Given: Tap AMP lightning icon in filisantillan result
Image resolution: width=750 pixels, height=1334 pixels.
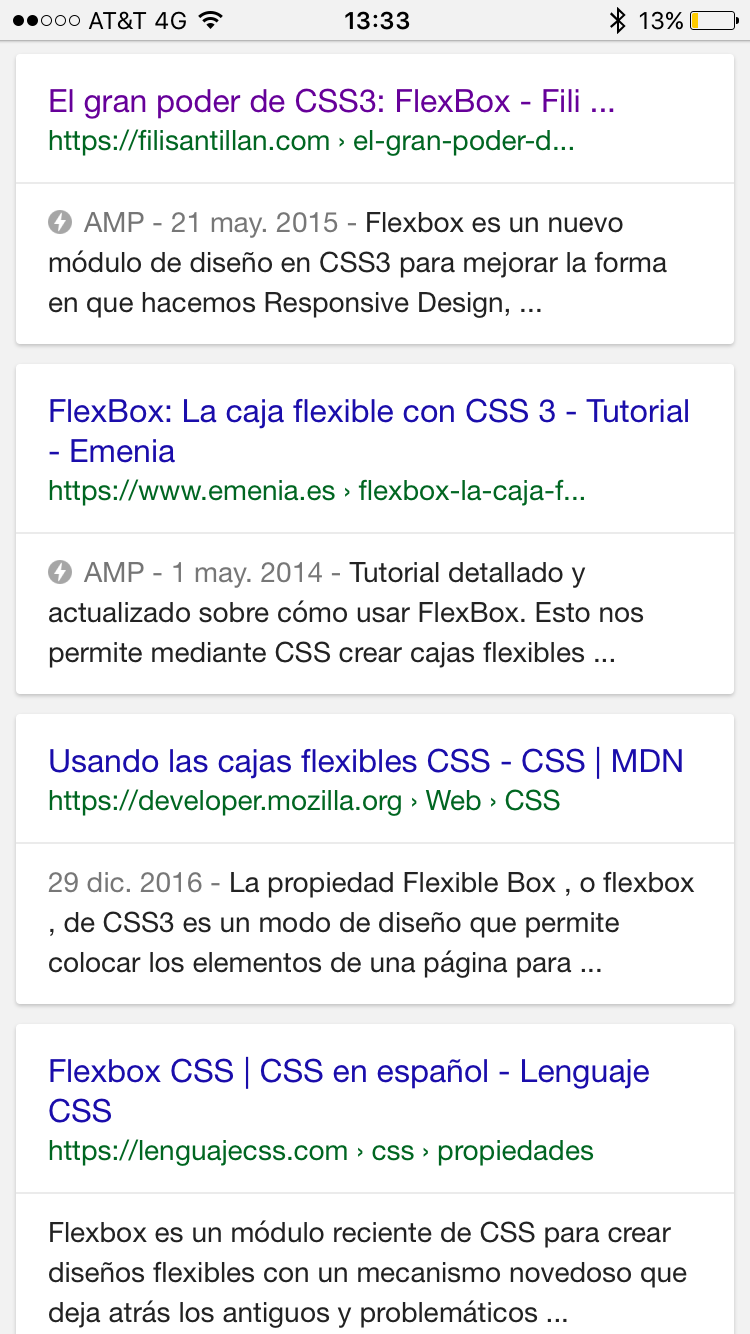Looking at the screenshot, I should point(60,222).
